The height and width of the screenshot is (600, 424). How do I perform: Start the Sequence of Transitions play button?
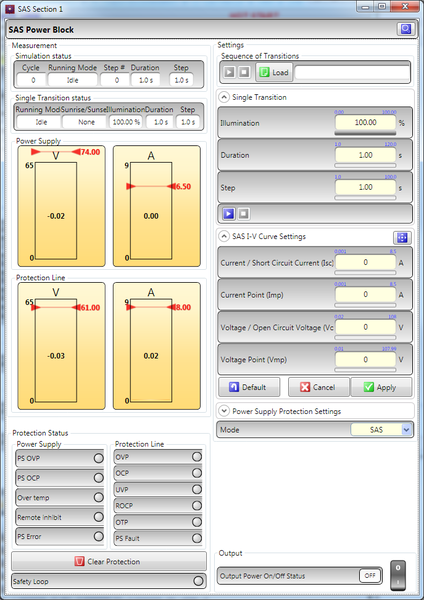coord(229,72)
